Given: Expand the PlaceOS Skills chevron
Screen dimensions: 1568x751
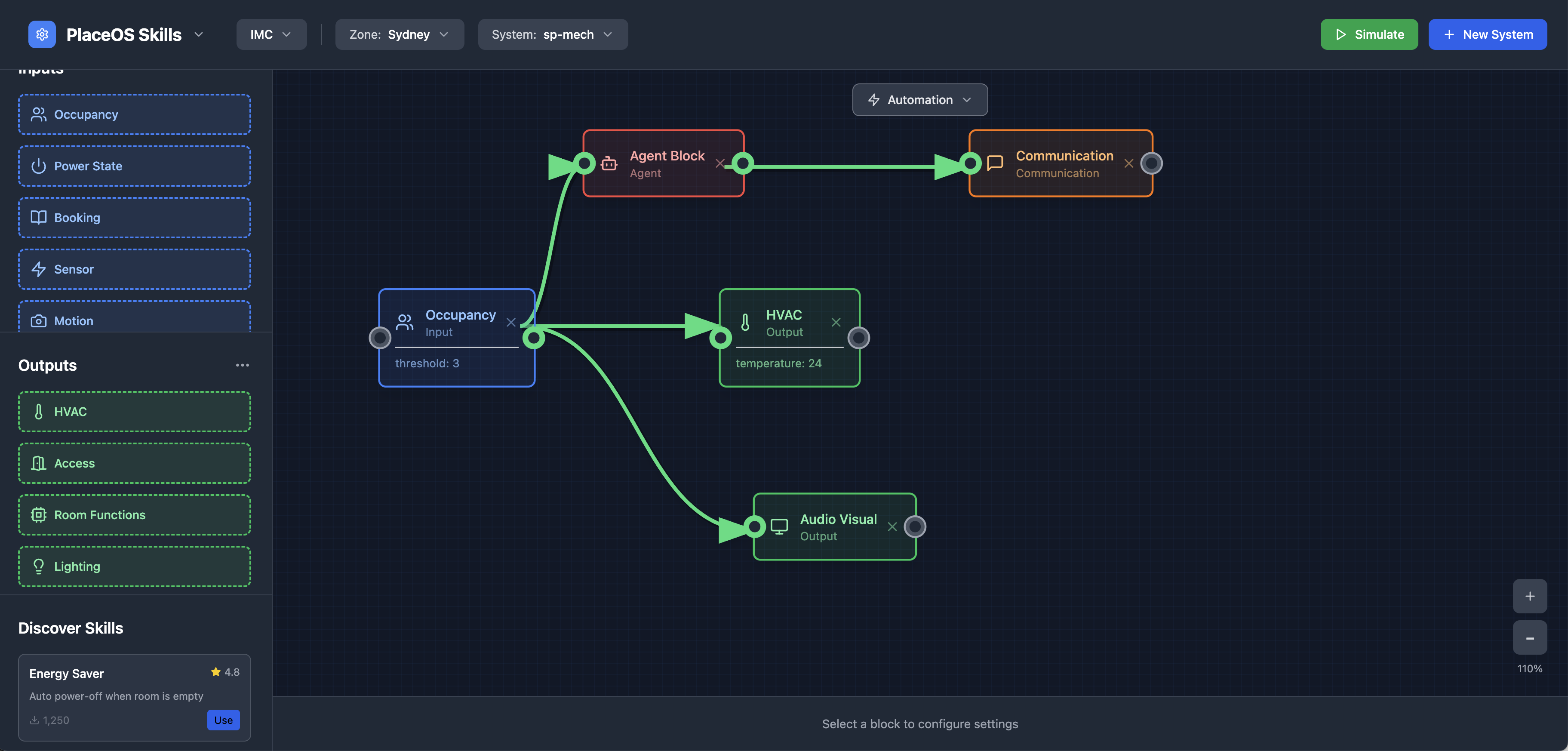Looking at the screenshot, I should pos(198,35).
